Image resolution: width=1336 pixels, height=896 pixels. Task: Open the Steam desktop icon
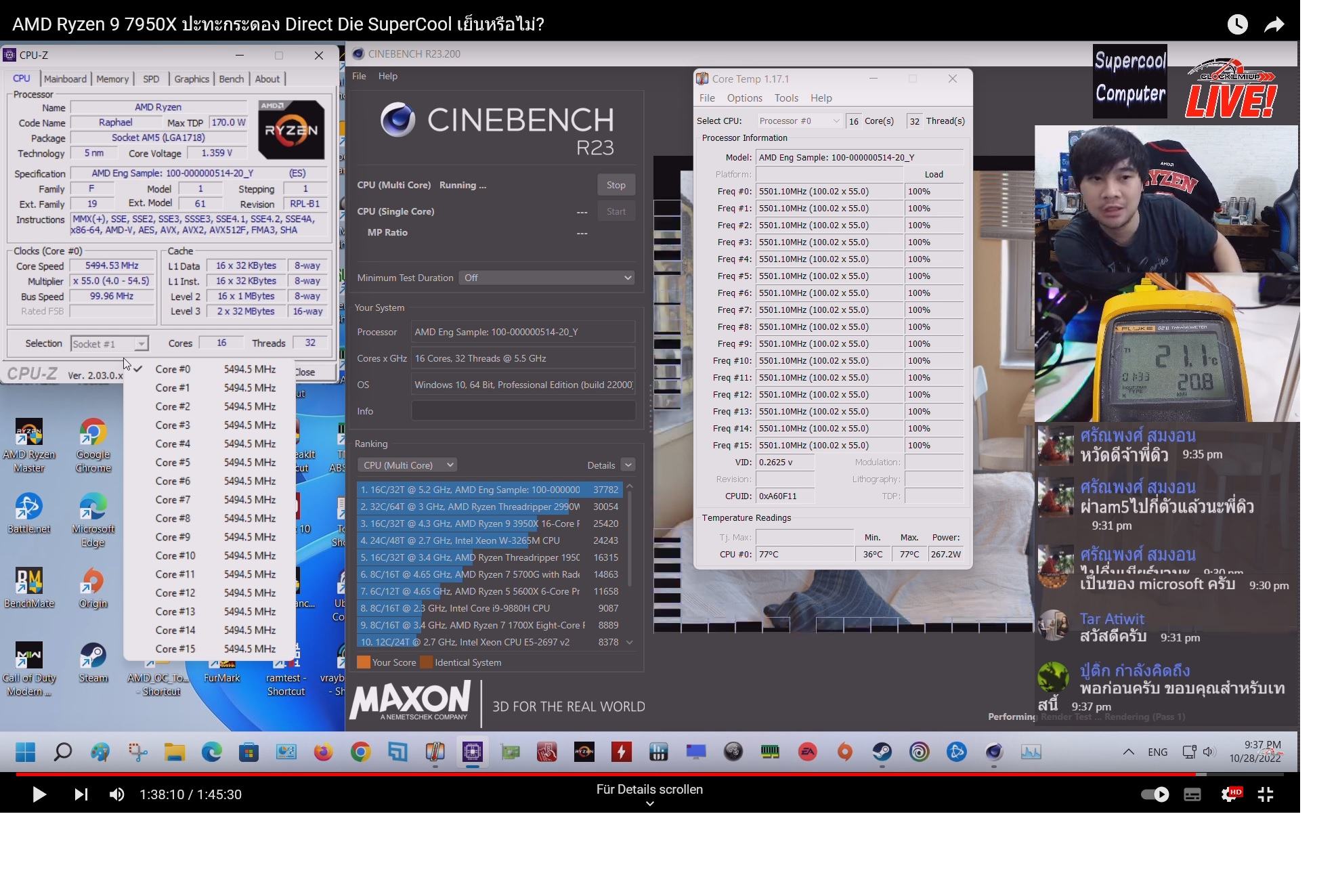click(93, 662)
